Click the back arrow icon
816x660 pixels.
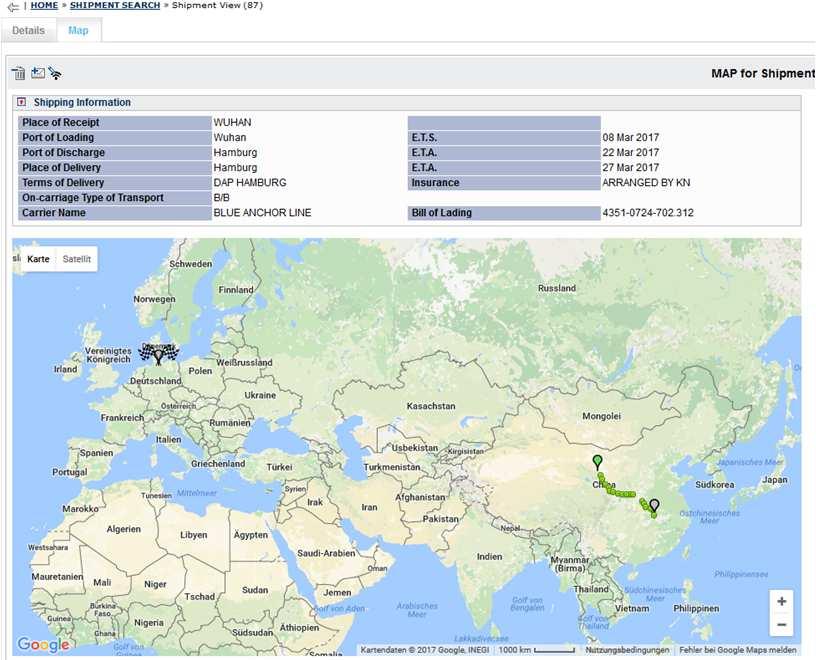pos(13,6)
